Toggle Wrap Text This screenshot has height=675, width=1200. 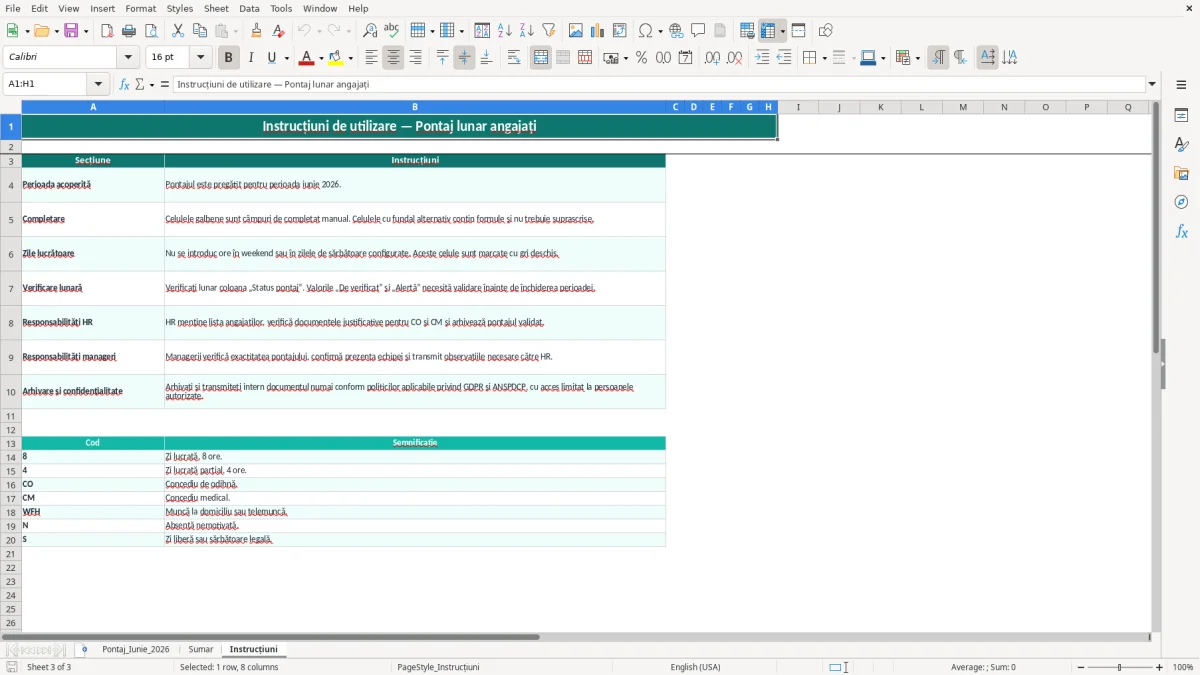[514, 58]
